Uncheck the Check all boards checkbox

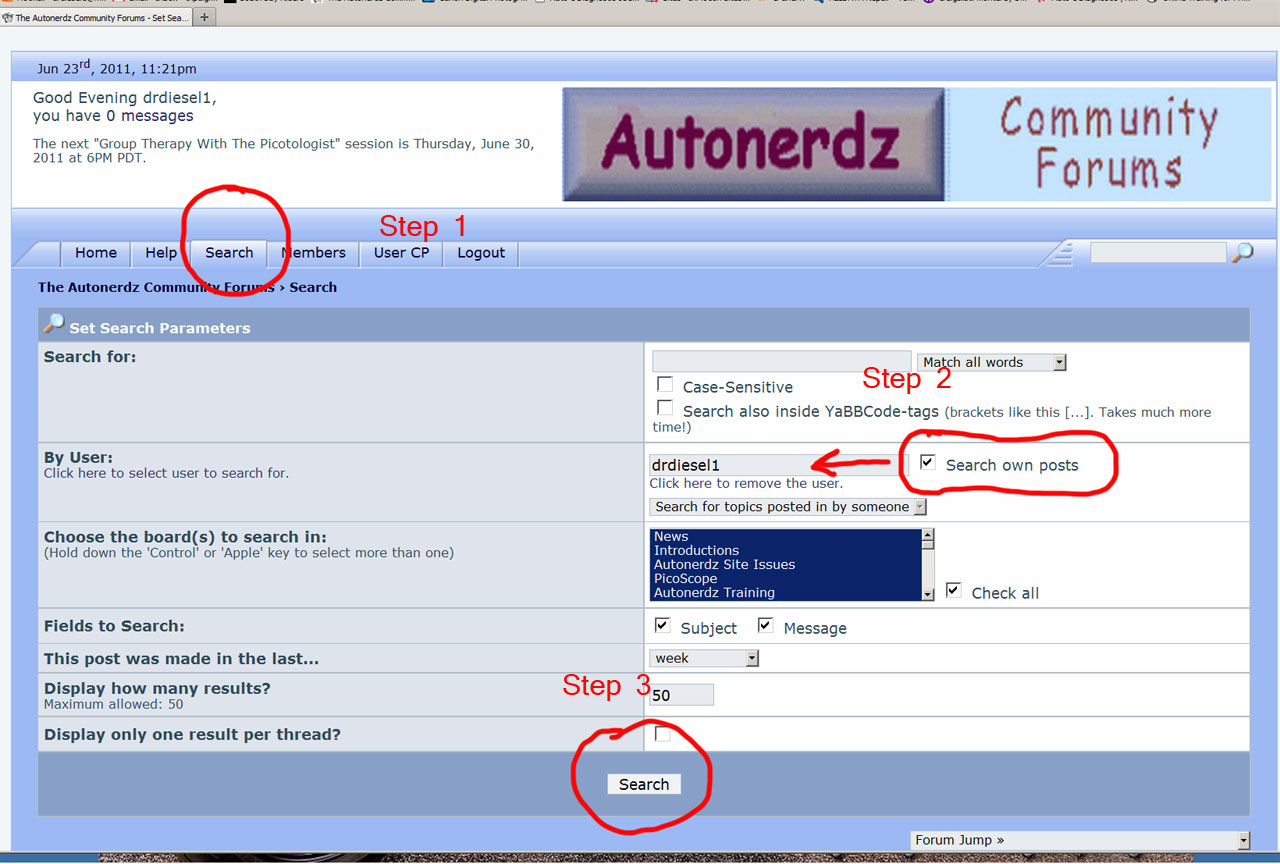click(x=953, y=590)
